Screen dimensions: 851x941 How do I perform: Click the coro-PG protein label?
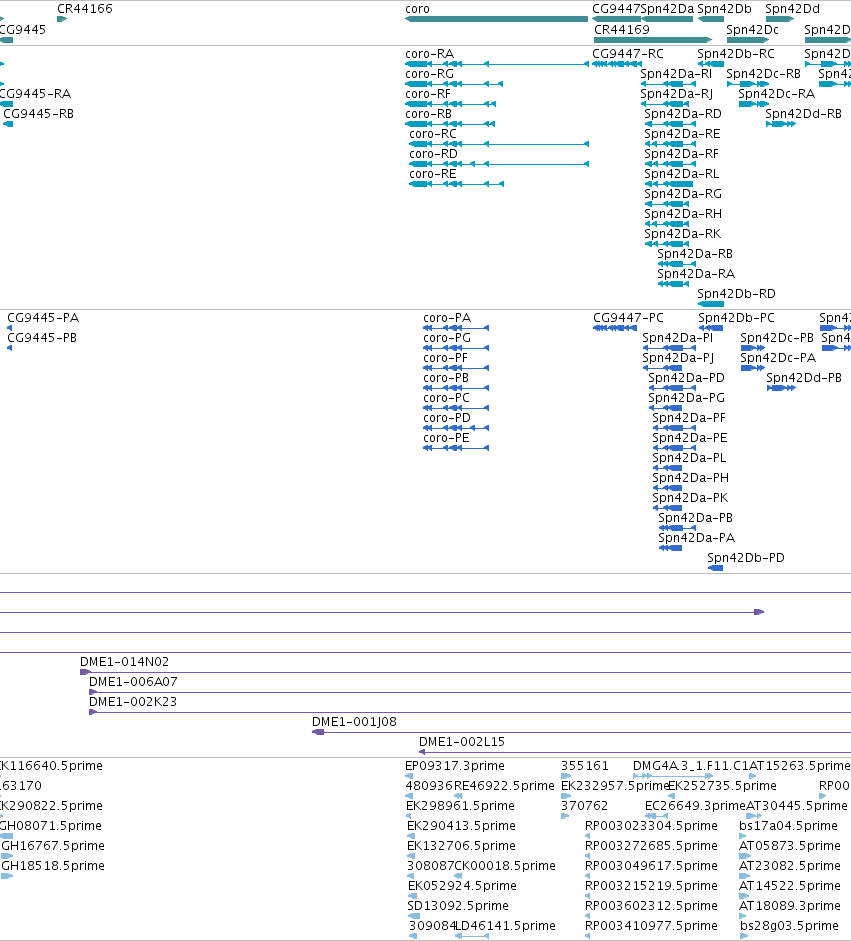[447, 337]
